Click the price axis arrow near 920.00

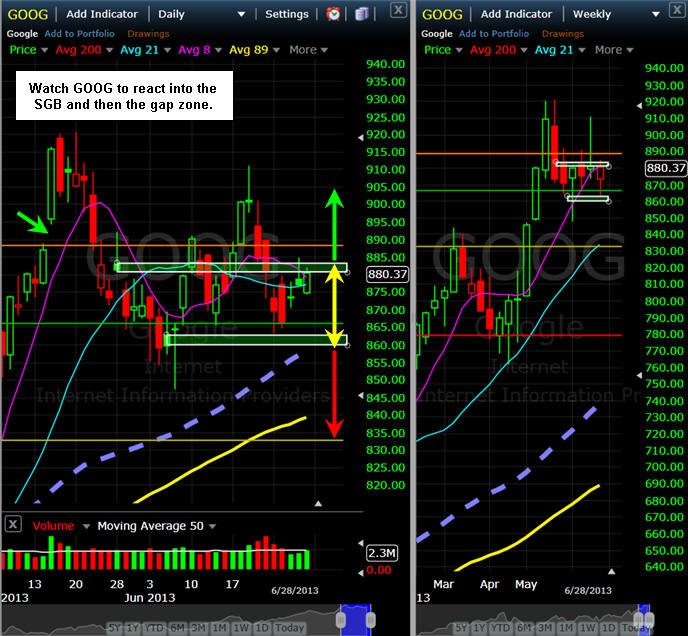coord(361,138)
